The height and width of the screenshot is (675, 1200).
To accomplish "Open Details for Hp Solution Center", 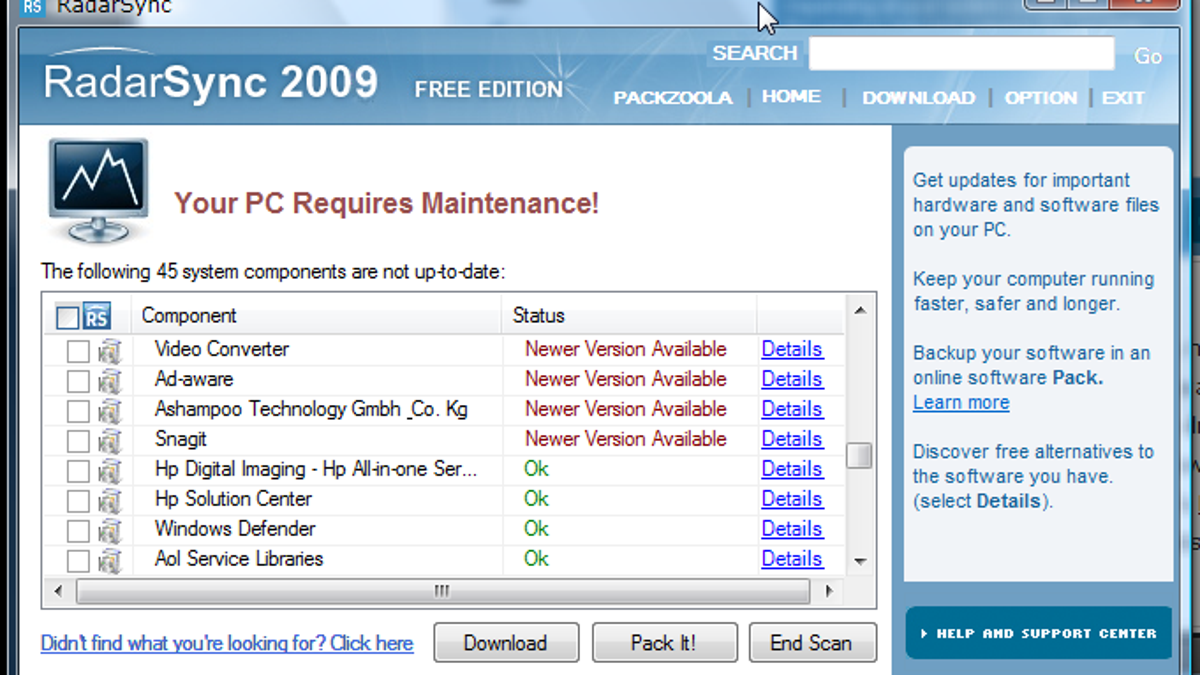I will [x=792, y=499].
